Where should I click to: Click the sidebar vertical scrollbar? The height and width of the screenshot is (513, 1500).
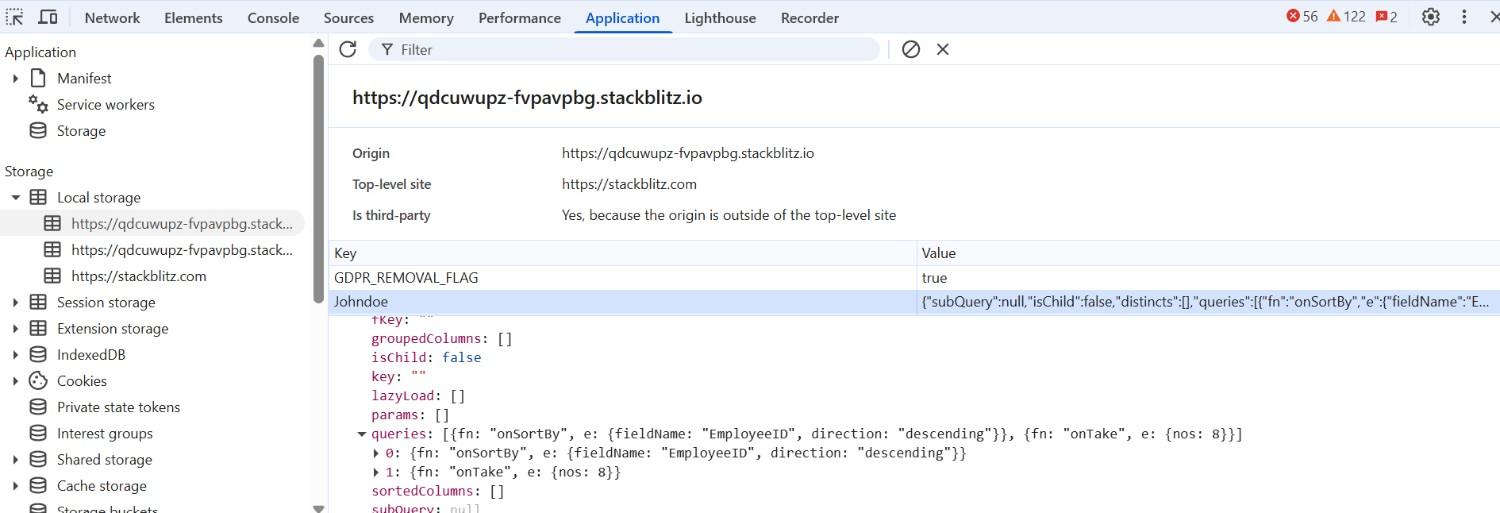[x=318, y=180]
